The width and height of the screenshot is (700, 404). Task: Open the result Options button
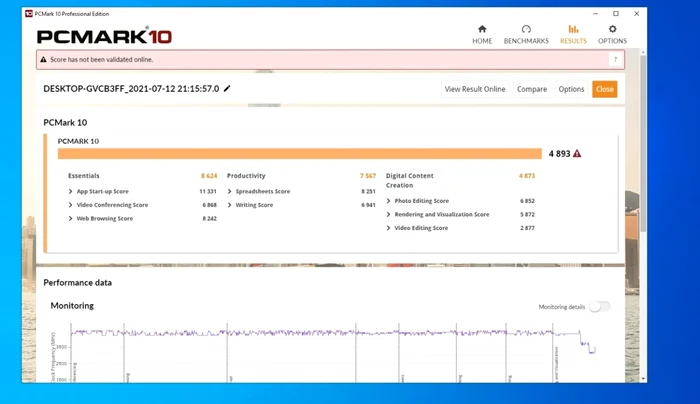pyautogui.click(x=571, y=89)
